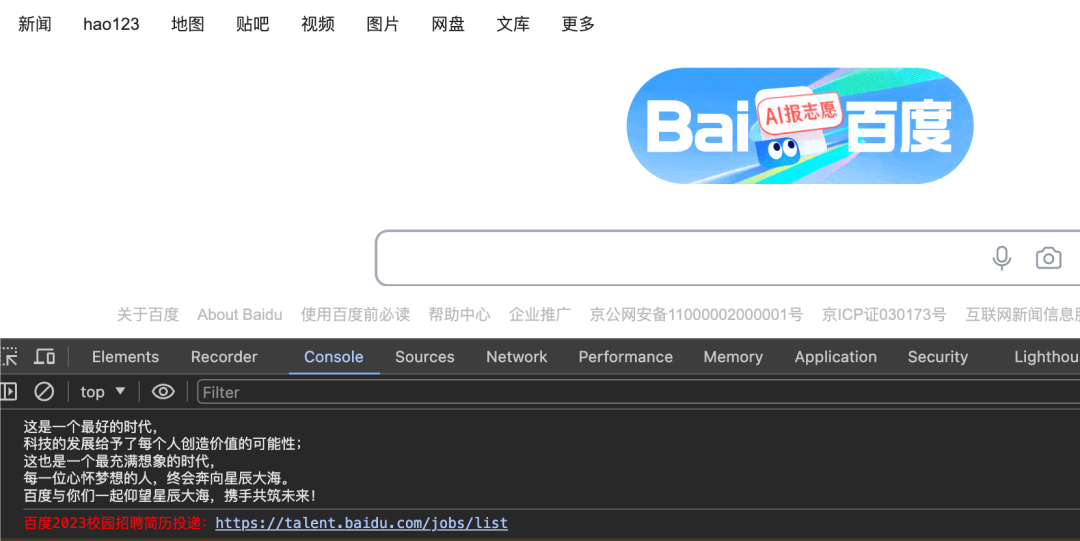This screenshot has height=541, width=1080.
Task: Open the 文库 link
Action: [x=512, y=24]
